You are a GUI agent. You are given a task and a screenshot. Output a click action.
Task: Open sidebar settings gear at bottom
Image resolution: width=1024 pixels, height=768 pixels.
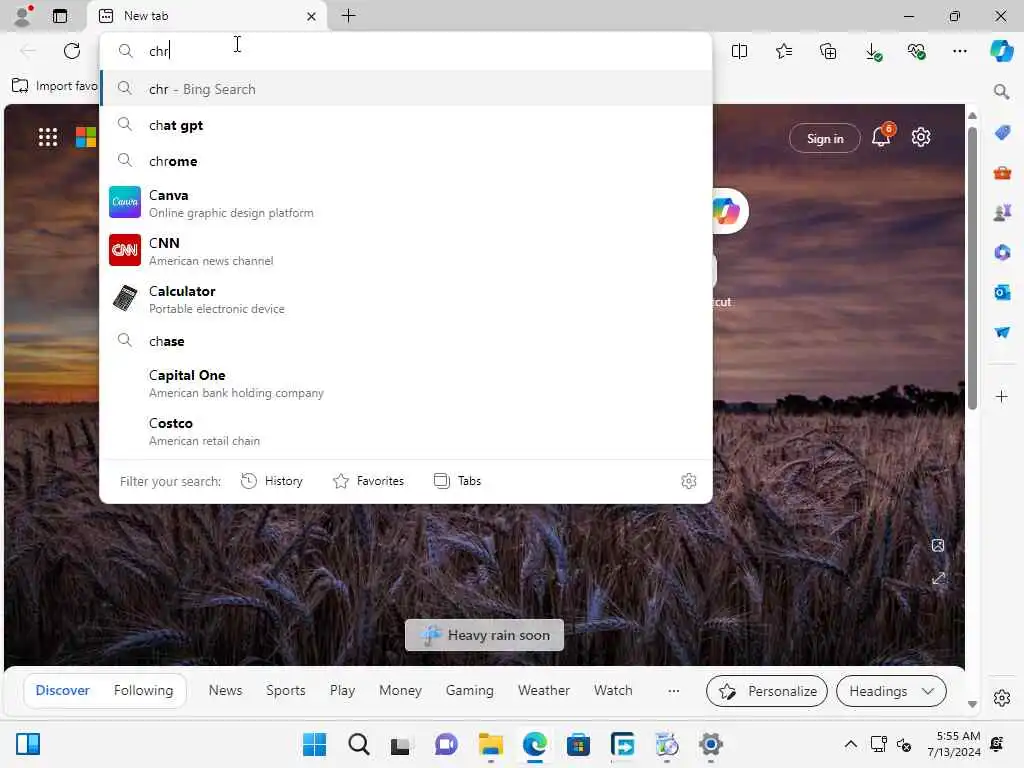point(1002,697)
